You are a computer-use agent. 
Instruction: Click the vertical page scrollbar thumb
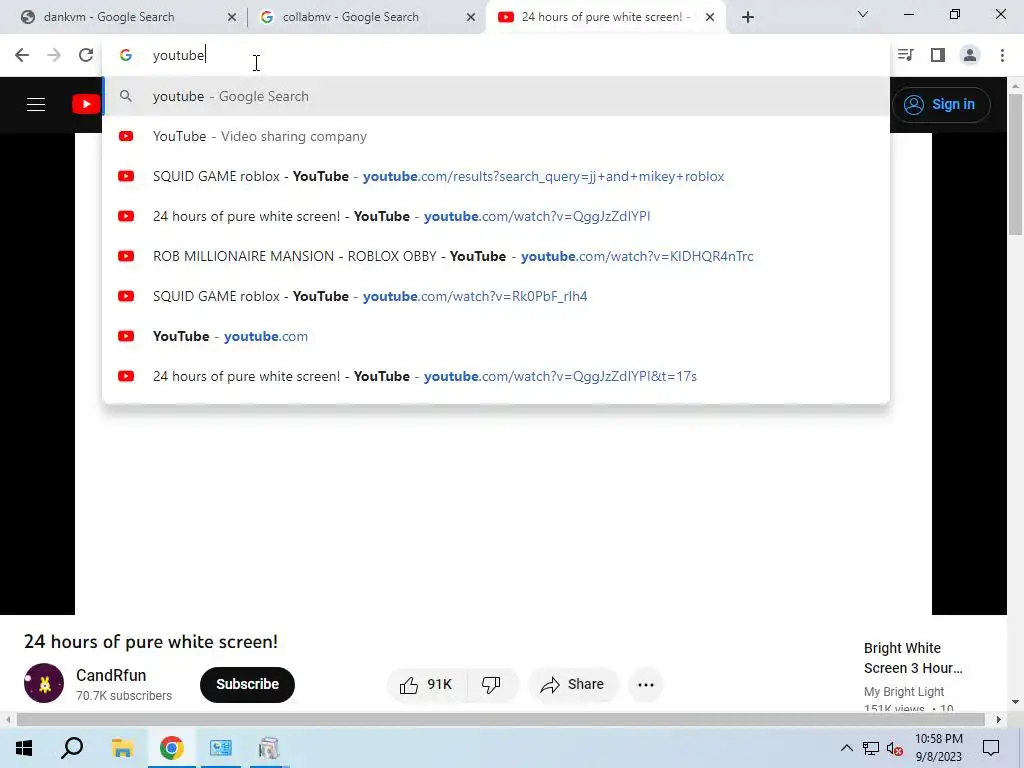pyautogui.click(x=1015, y=165)
